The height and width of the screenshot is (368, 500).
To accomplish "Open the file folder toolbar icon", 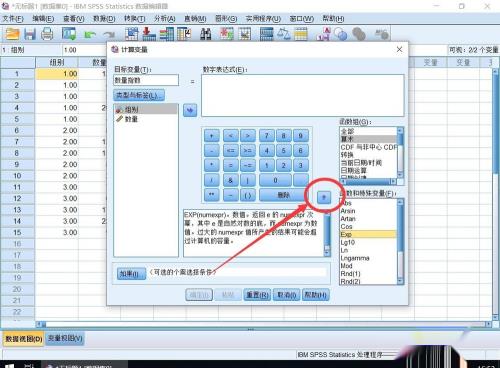I will [x=12, y=34].
